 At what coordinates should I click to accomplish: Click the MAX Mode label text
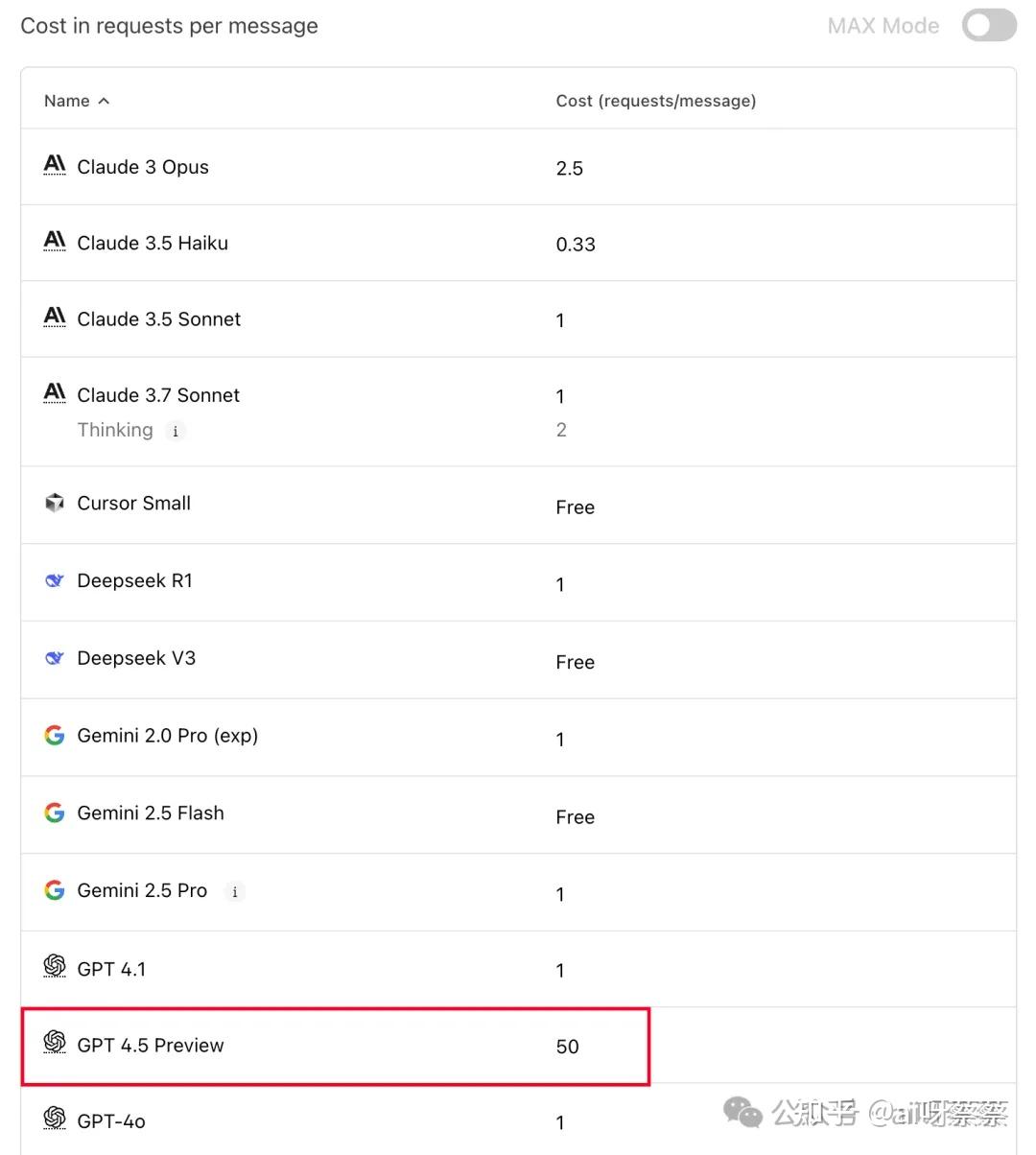[883, 26]
